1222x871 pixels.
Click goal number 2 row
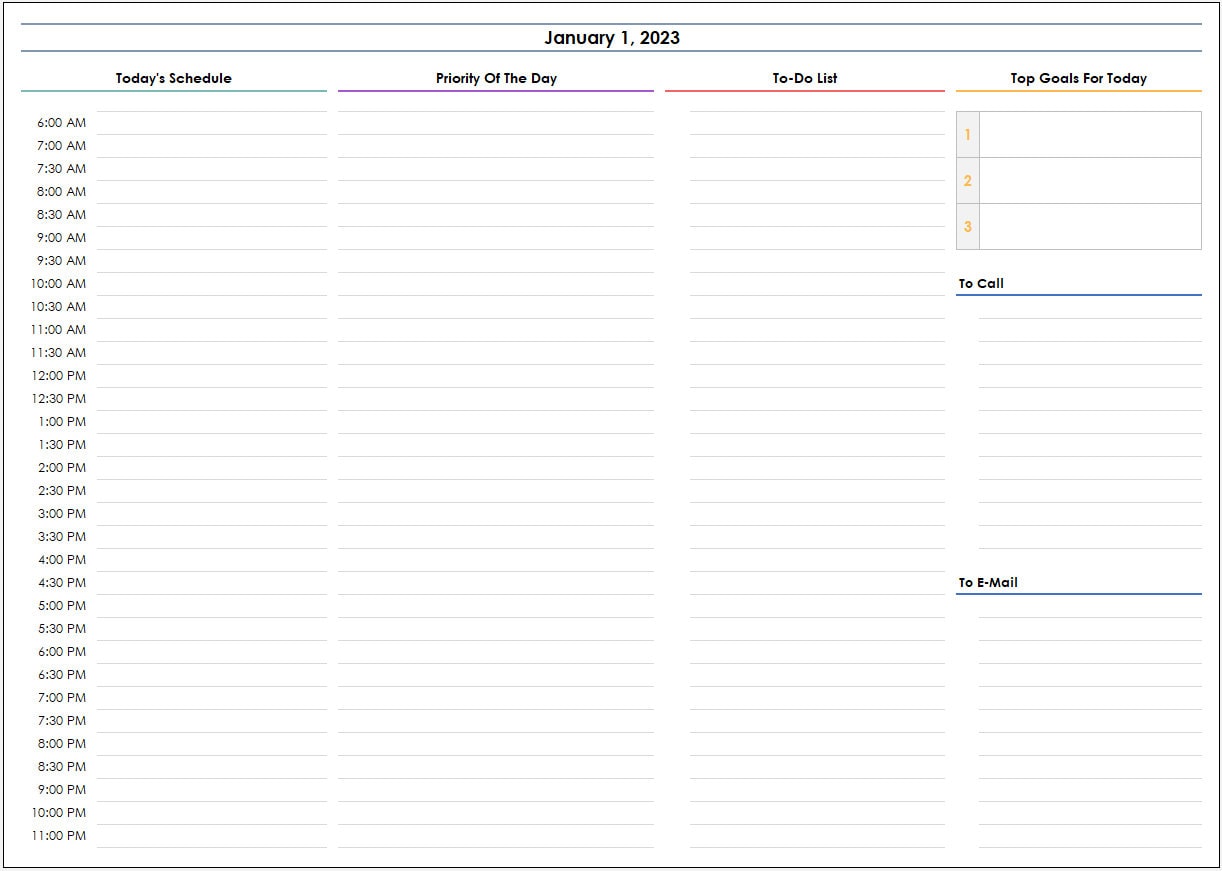coord(1091,180)
